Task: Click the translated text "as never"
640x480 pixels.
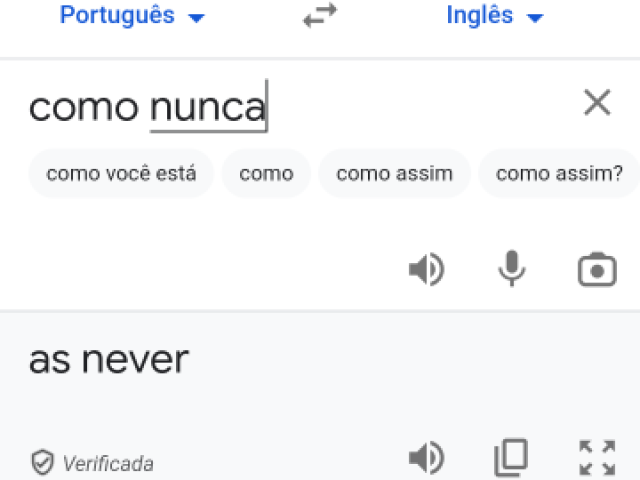Action: click(x=109, y=360)
